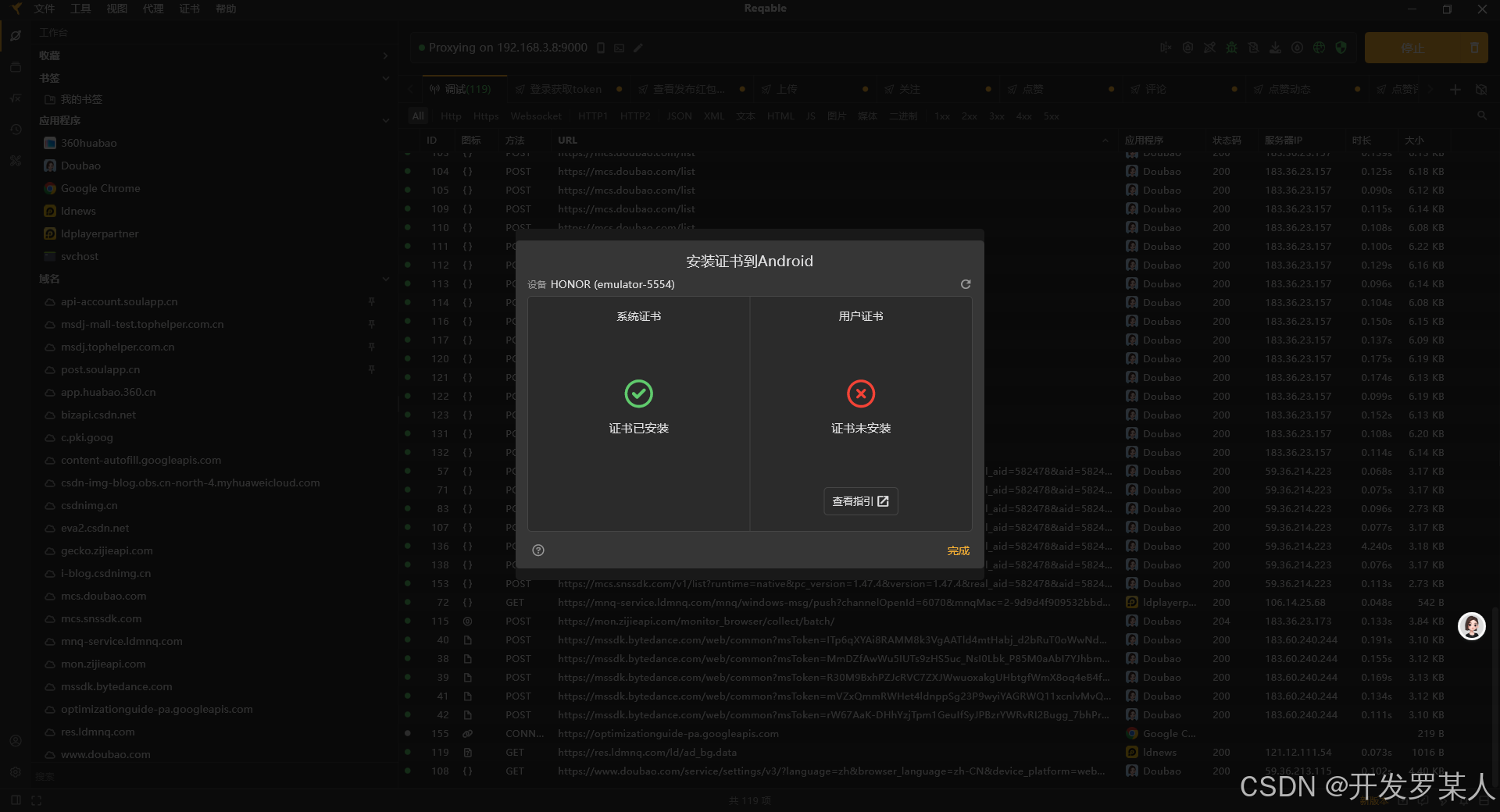Toggle the SSL shield lock icon
The height and width of the screenshot is (812, 1500).
[x=1187, y=48]
